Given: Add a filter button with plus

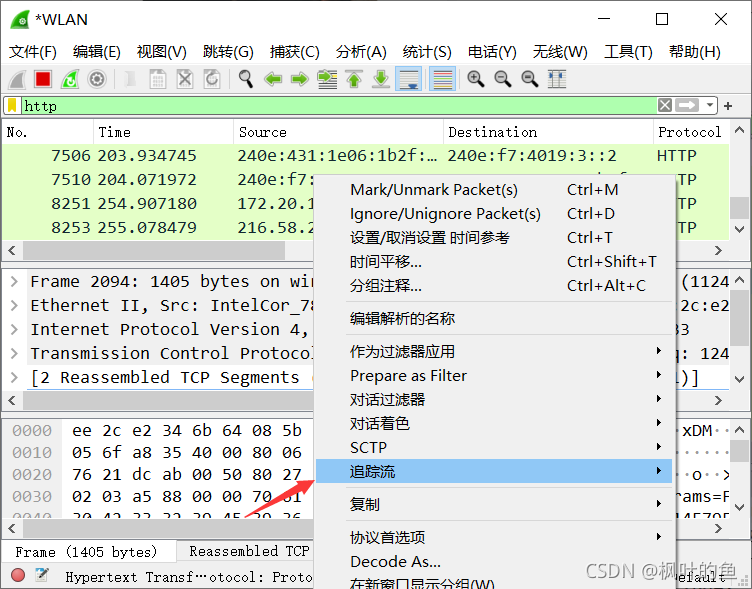Looking at the screenshot, I should pos(728,106).
